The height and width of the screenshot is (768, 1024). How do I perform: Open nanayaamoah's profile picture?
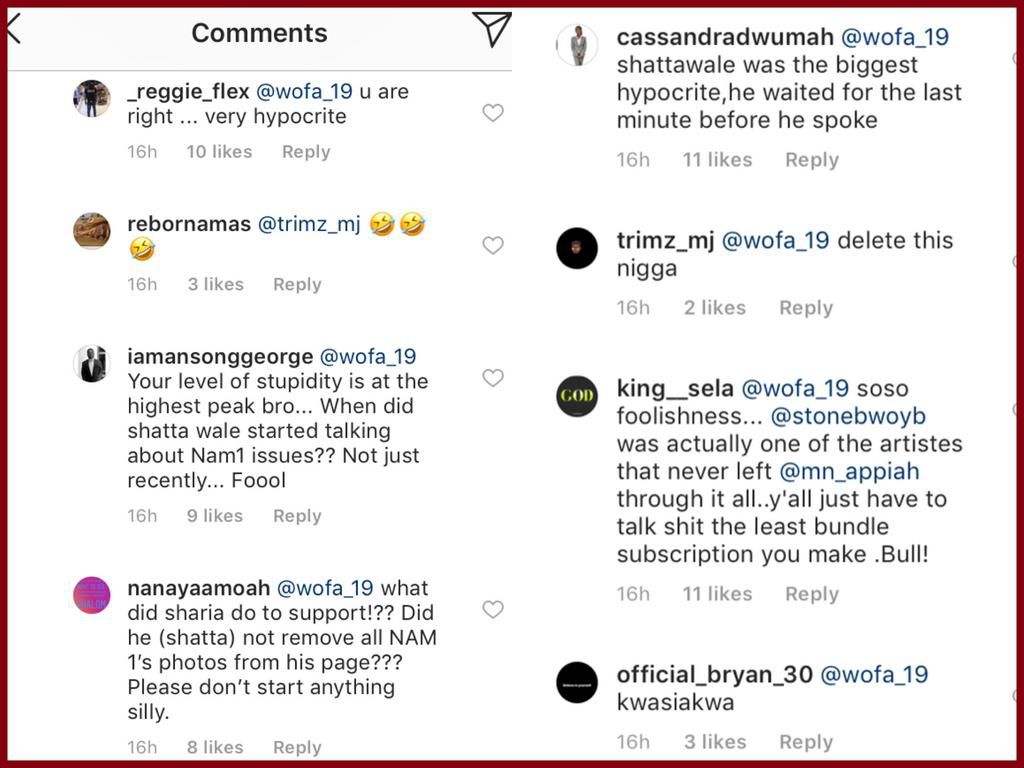(x=91, y=596)
